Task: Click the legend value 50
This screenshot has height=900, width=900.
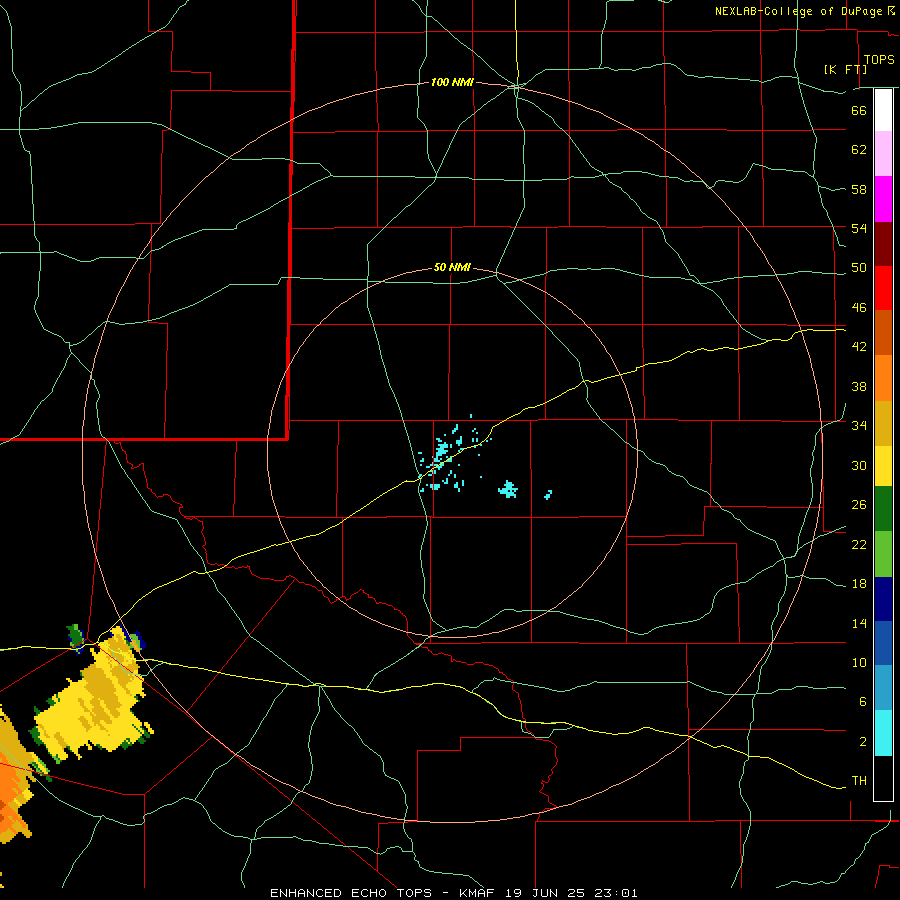Action: pyautogui.click(x=859, y=268)
